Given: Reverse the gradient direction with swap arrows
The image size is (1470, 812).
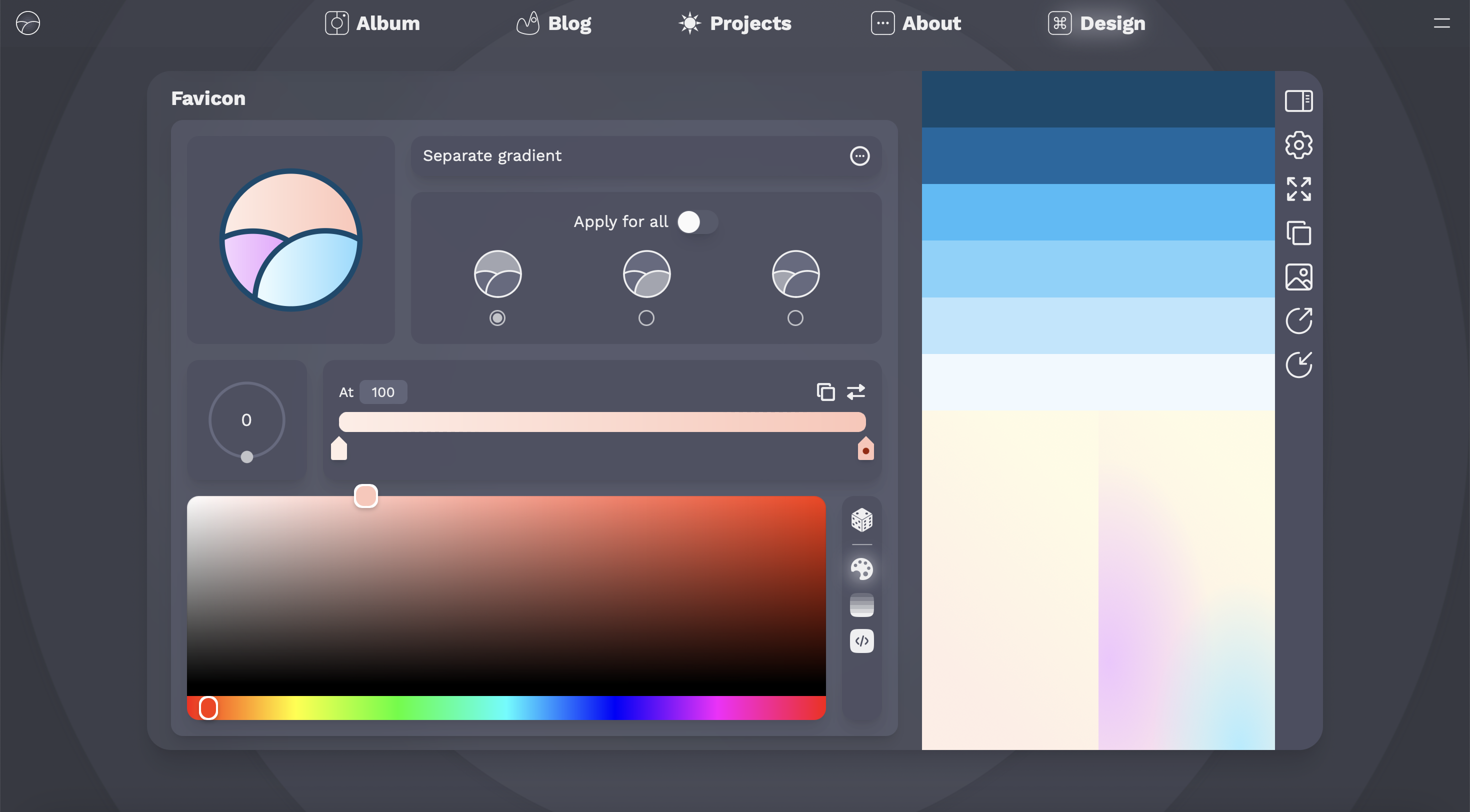Looking at the screenshot, I should coord(856,392).
